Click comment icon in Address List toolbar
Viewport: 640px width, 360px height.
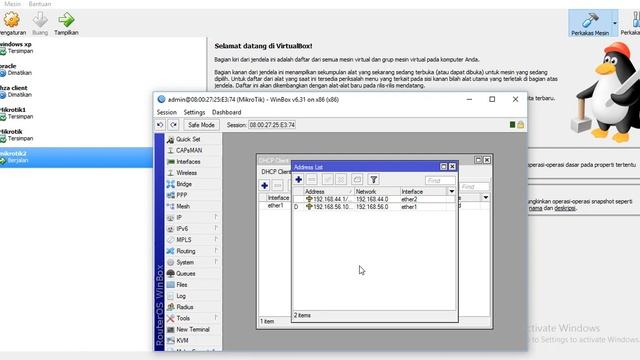[x=357, y=180]
